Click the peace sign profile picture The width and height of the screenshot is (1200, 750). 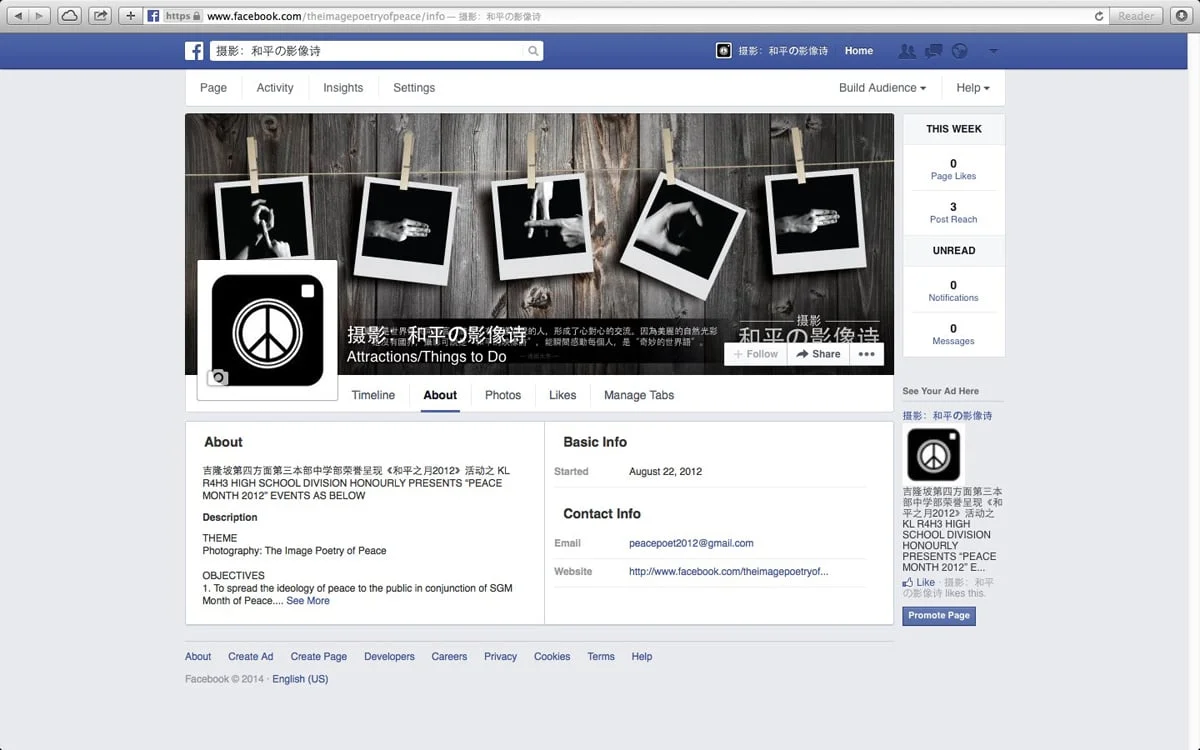point(267,330)
